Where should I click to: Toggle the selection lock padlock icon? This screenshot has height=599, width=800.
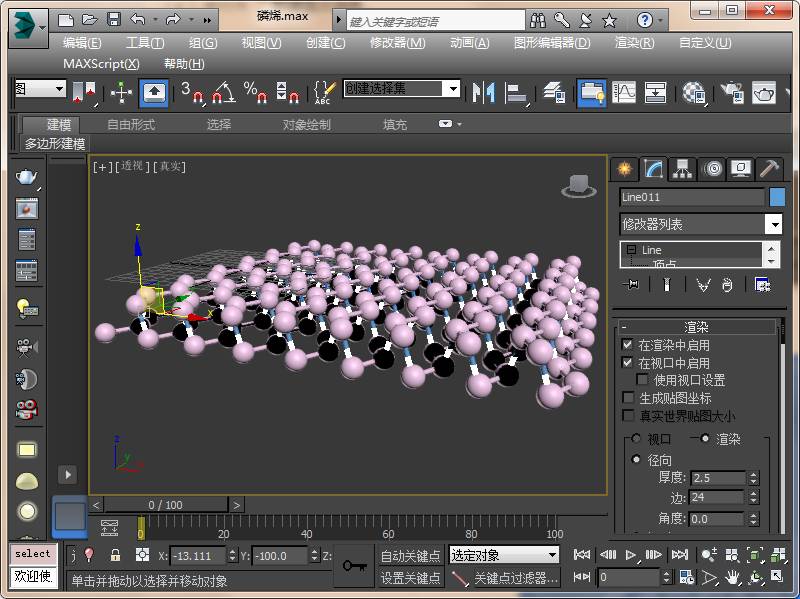115,555
